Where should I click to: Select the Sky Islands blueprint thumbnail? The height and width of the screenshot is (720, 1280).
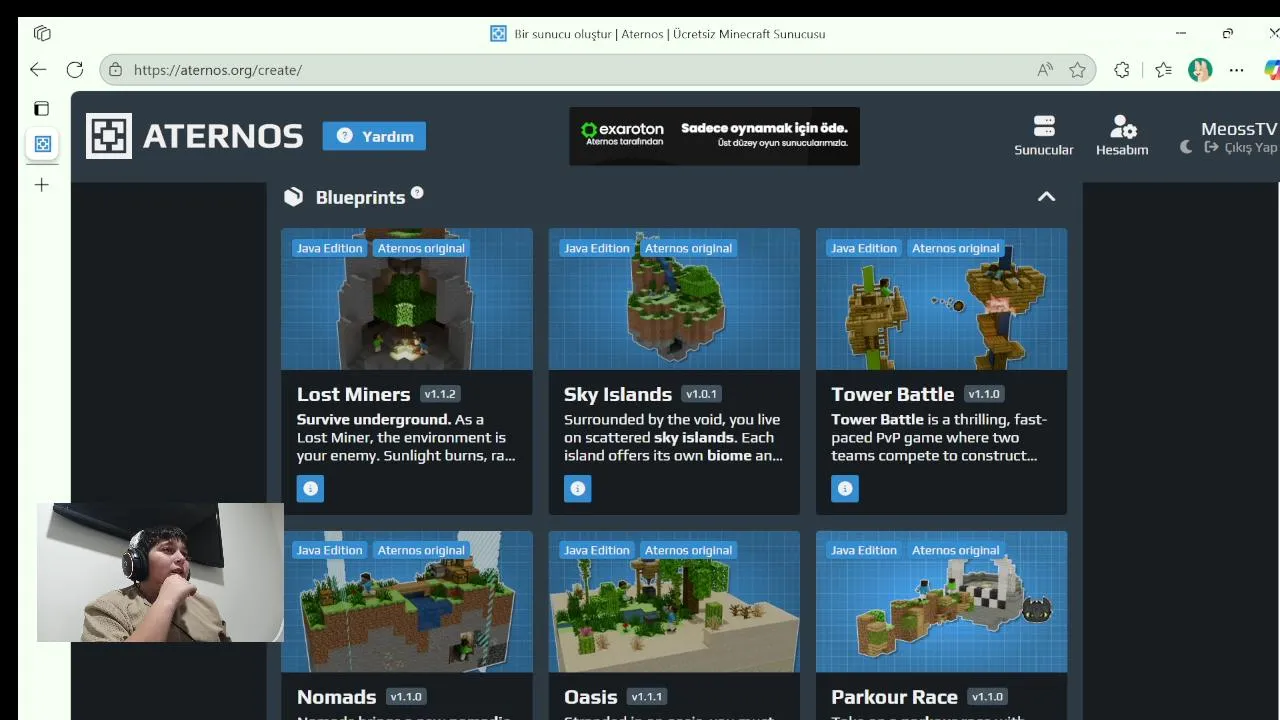674,299
